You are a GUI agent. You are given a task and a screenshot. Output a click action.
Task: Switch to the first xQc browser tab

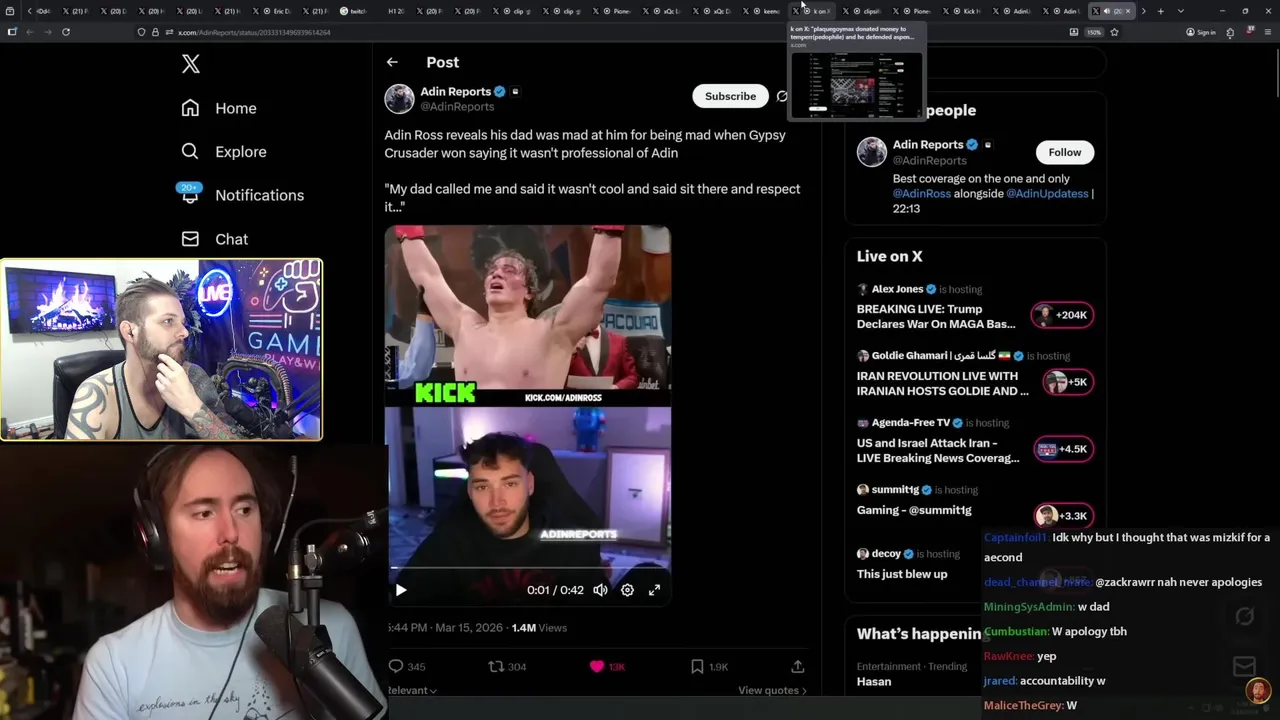click(x=663, y=11)
